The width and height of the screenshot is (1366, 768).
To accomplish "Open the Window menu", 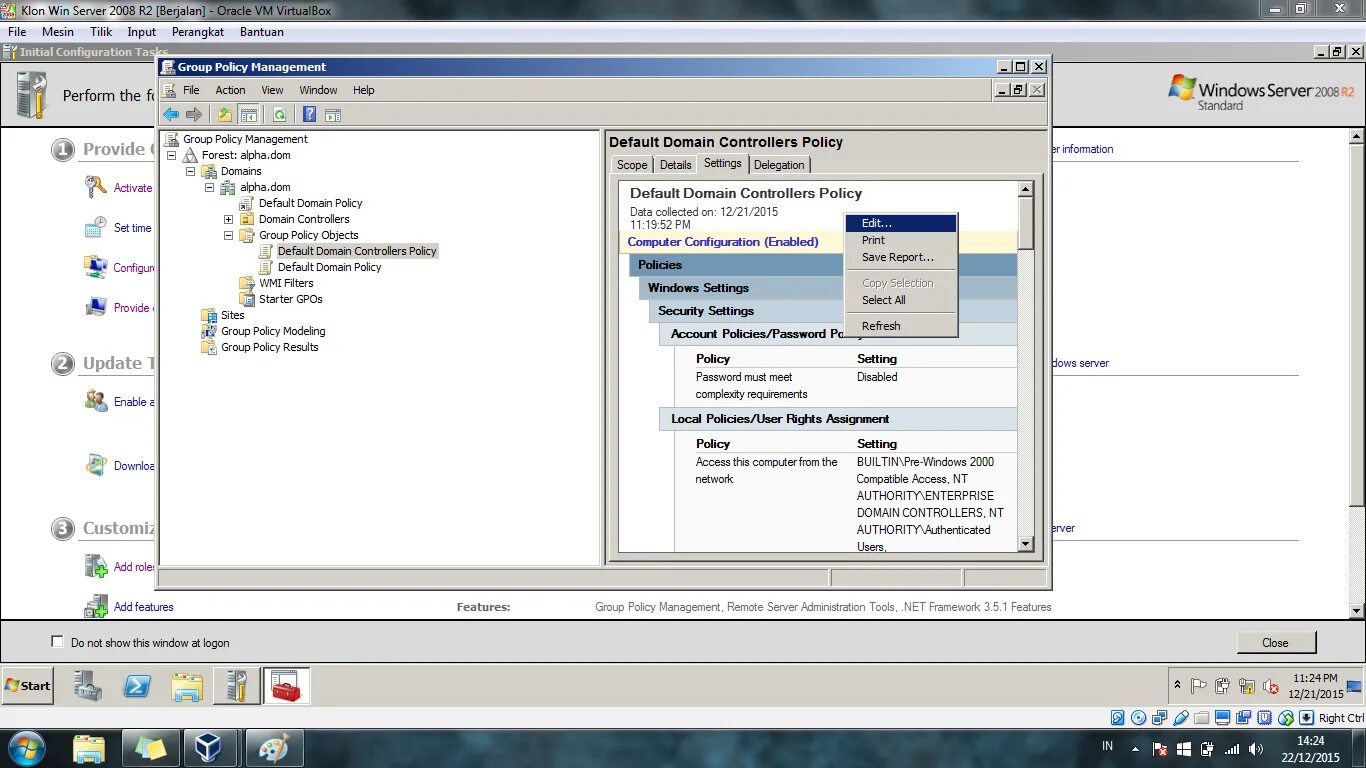I will coord(318,90).
